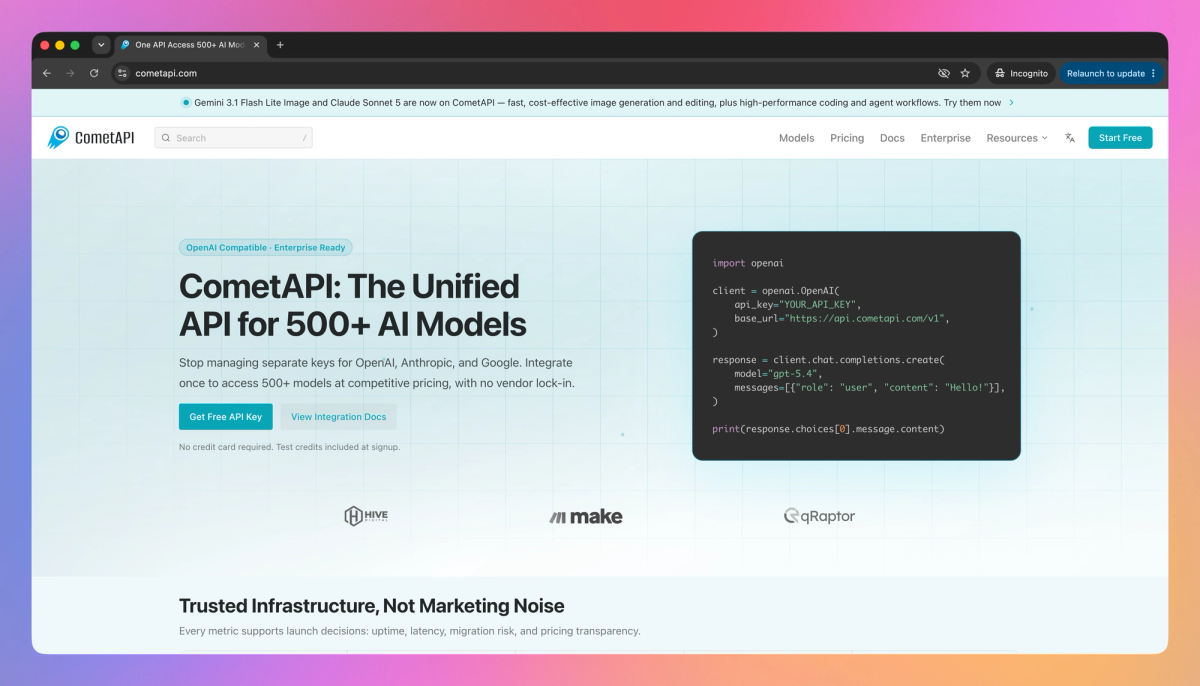Click the CometAPI Unified API headline
Viewport: 1200px width, 686px height.
(x=352, y=305)
